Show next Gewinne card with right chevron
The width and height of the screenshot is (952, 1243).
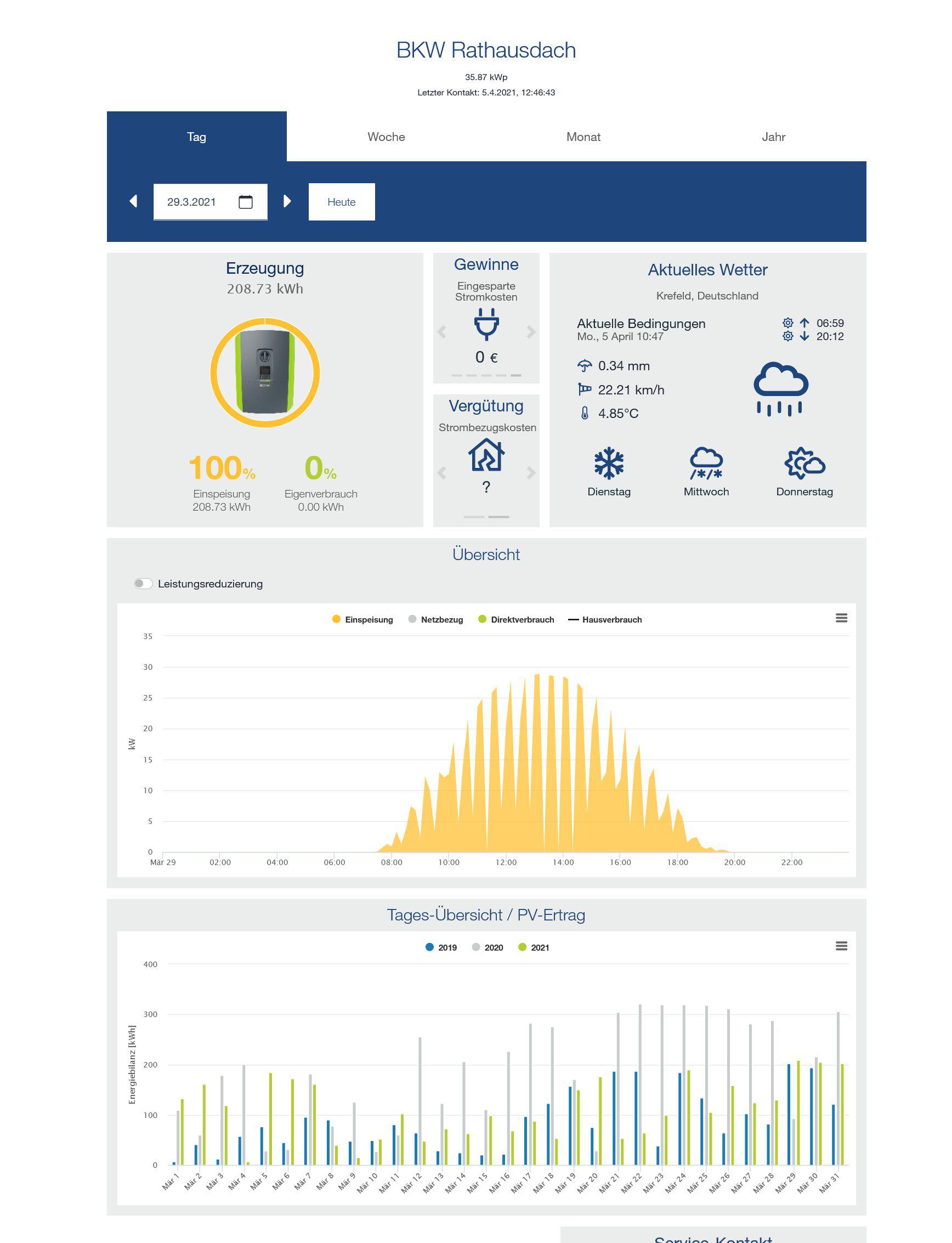(x=531, y=331)
